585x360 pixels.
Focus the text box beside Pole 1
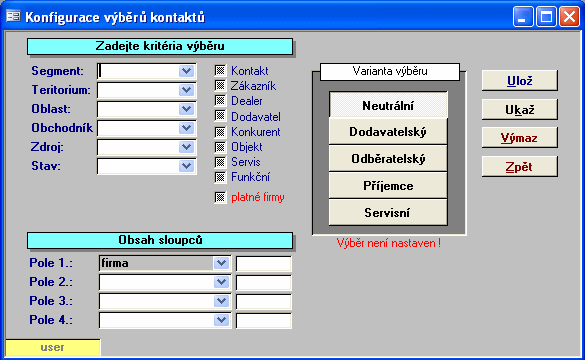[264, 263]
